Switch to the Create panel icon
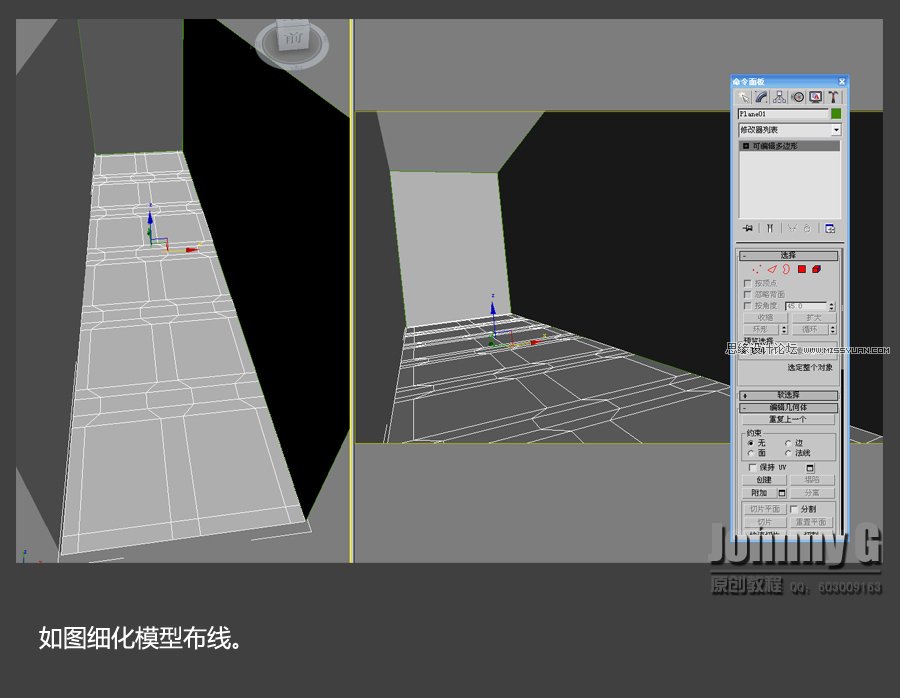Image resolution: width=900 pixels, height=698 pixels. (x=744, y=96)
